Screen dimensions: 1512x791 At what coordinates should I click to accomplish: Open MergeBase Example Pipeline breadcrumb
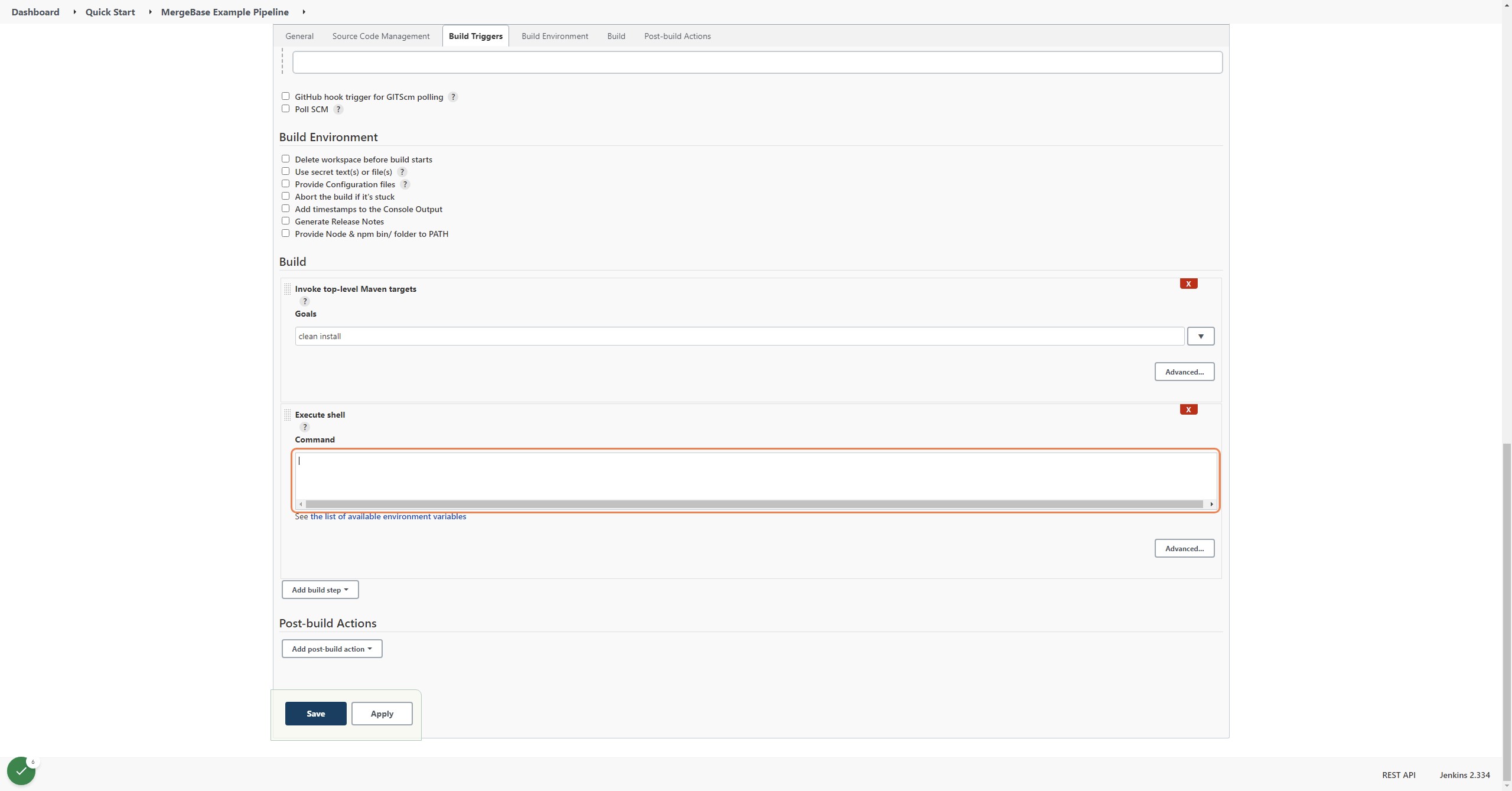tap(225, 12)
